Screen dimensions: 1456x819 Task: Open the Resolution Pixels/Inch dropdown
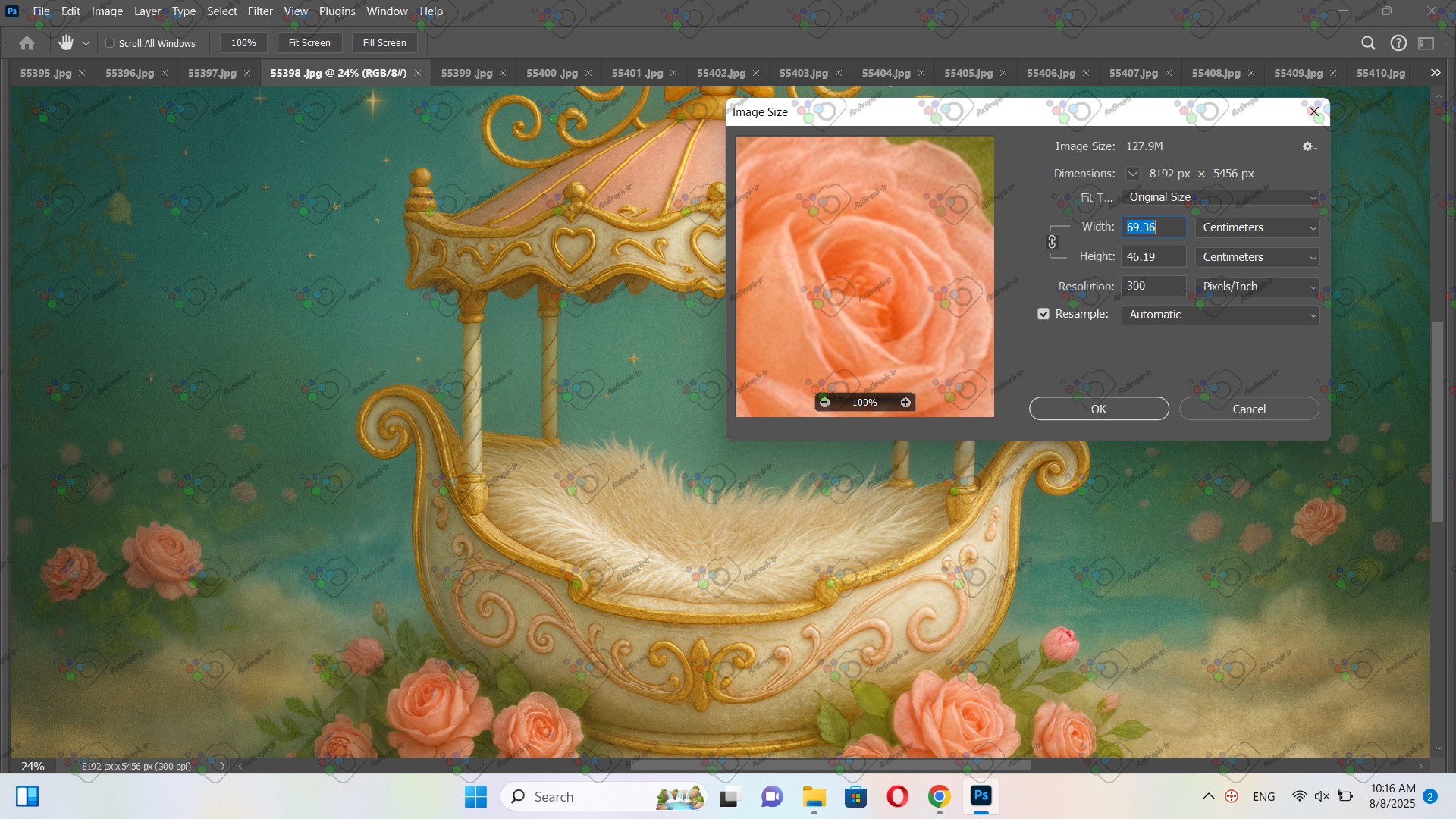point(1257,287)
